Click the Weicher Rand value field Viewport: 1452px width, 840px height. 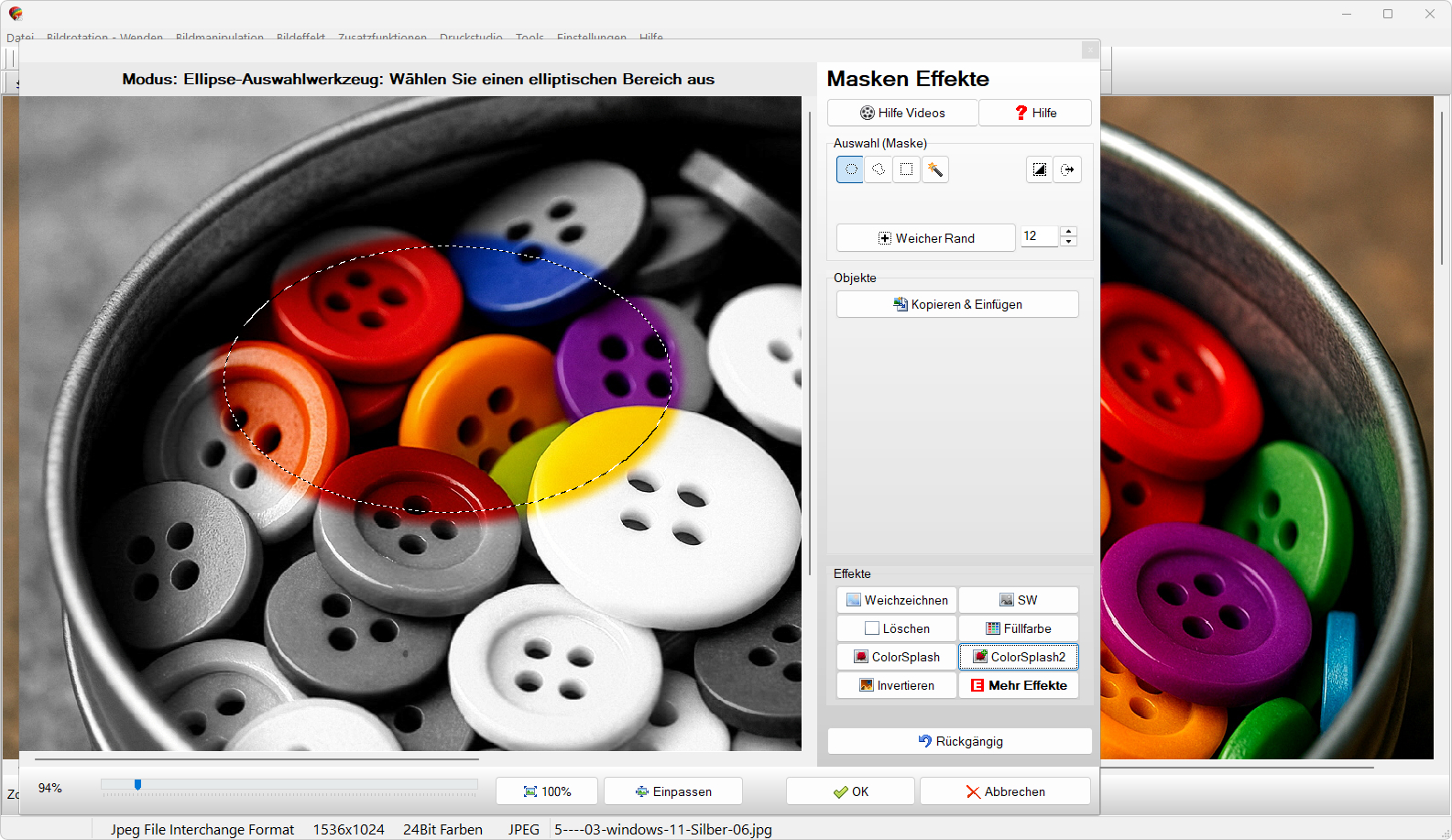pos(1038,236)
